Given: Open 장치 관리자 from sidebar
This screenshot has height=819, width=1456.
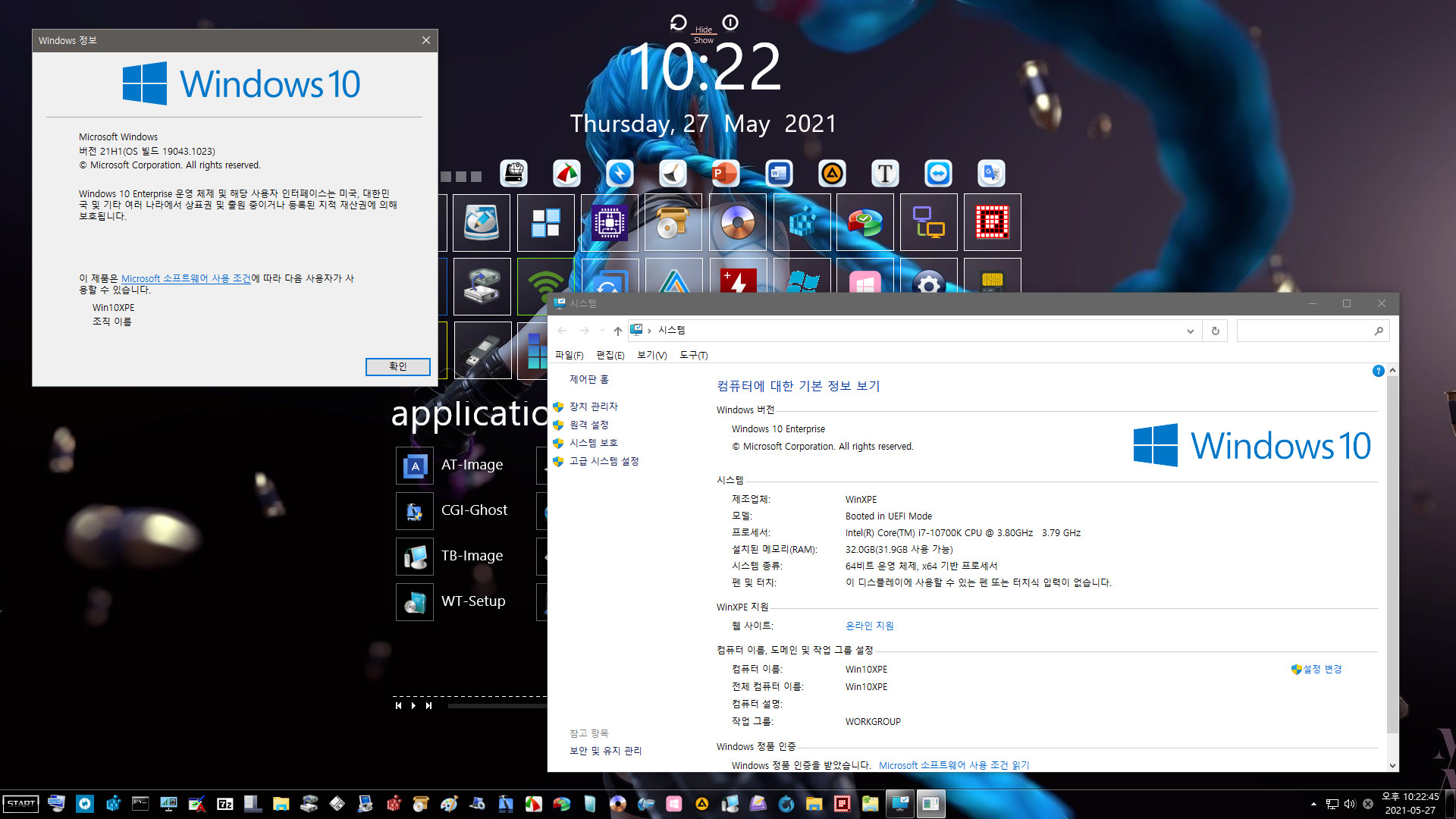Looking at the screenshot, I should [x=594, y=406].
